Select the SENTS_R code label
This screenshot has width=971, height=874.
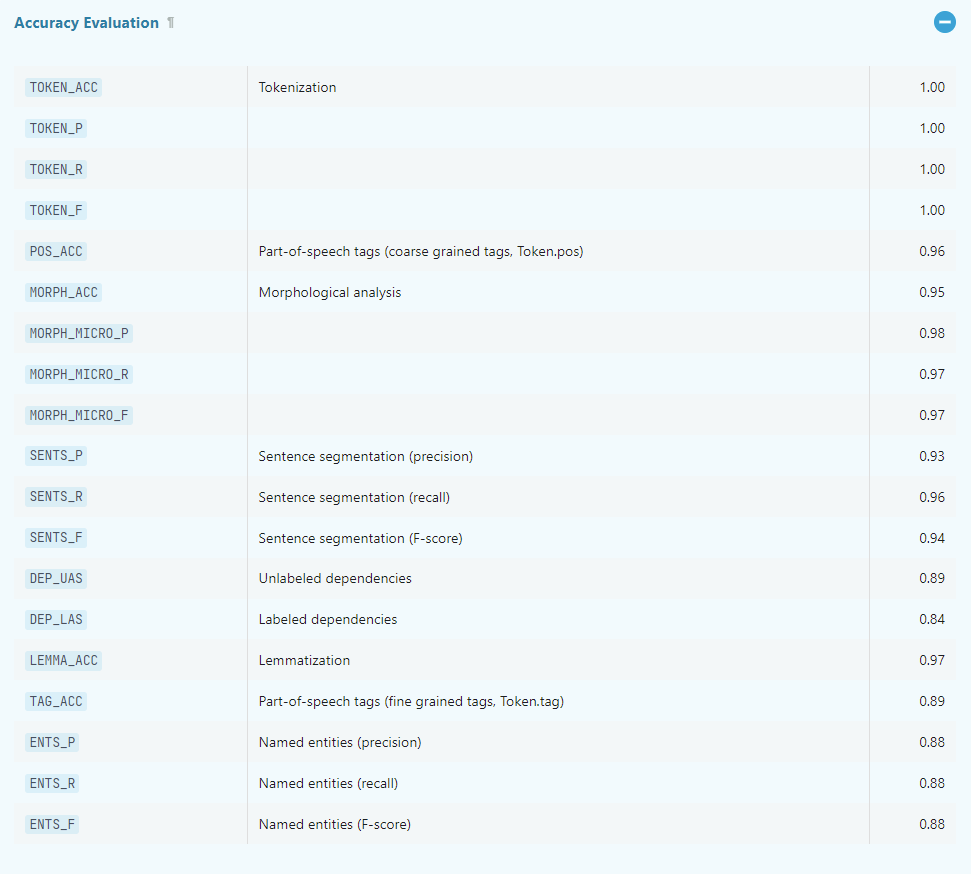[56, 496]
